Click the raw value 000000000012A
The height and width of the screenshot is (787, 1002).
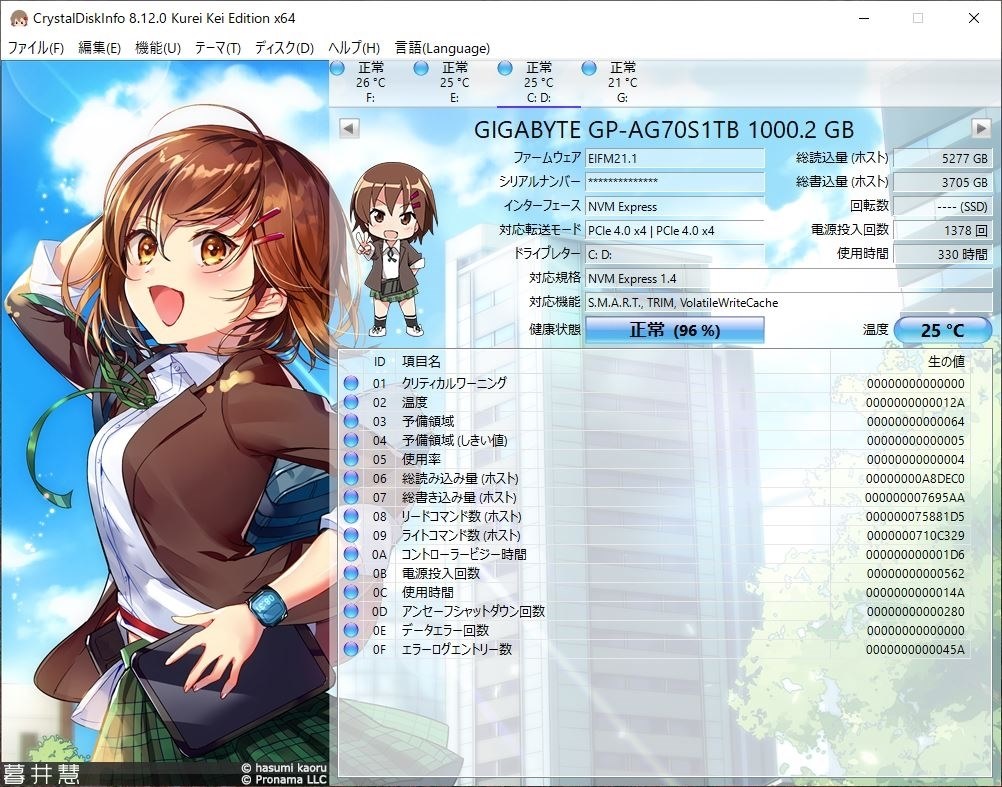tap(915, 402)
